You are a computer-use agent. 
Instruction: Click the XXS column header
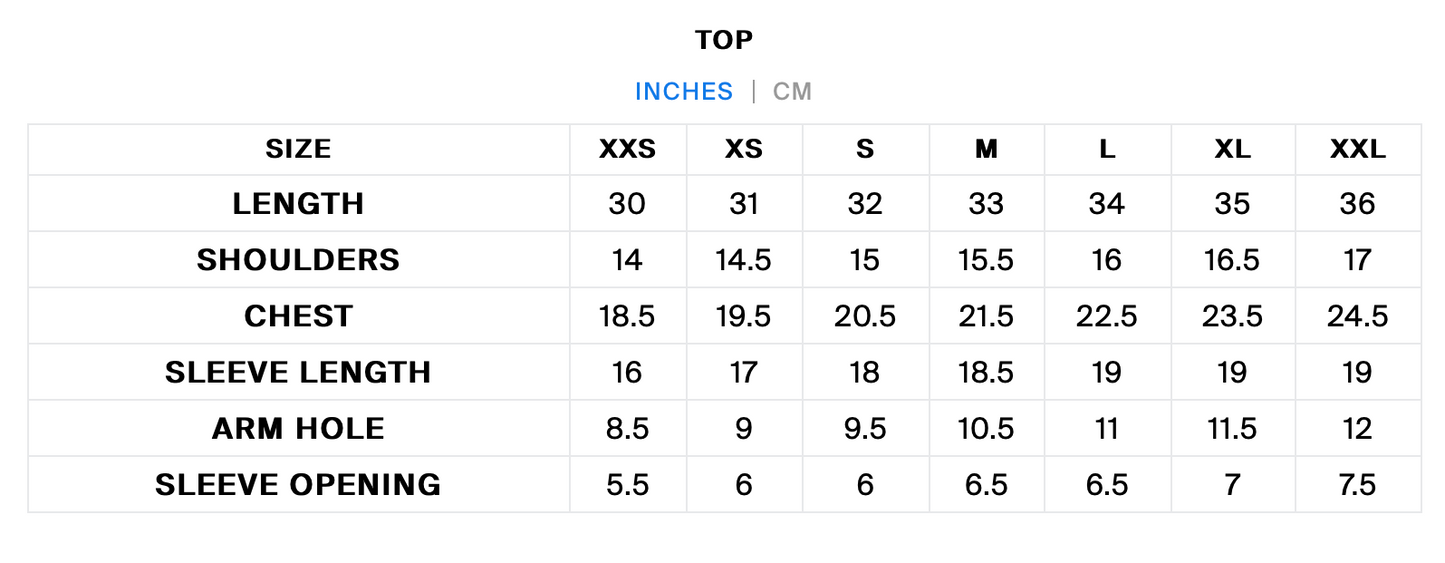pyautogui.click(x=628, y=149)
